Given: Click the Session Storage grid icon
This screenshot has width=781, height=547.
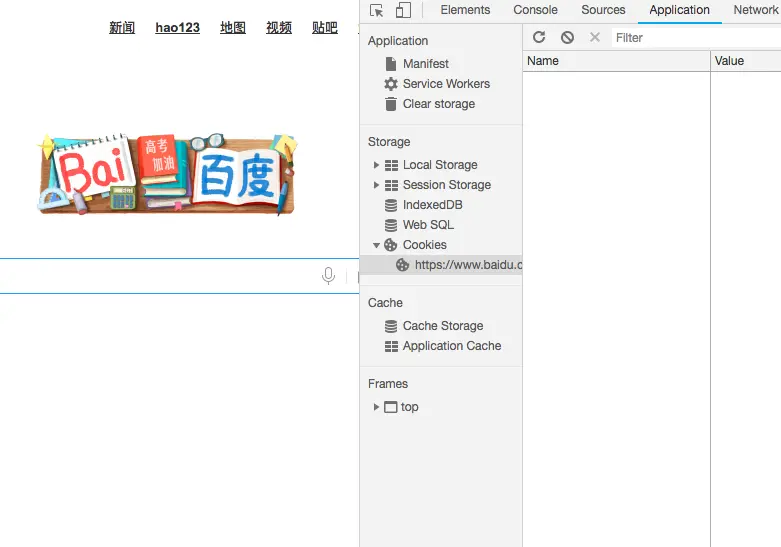Looking at the screenshot, I should click(391, 185).
